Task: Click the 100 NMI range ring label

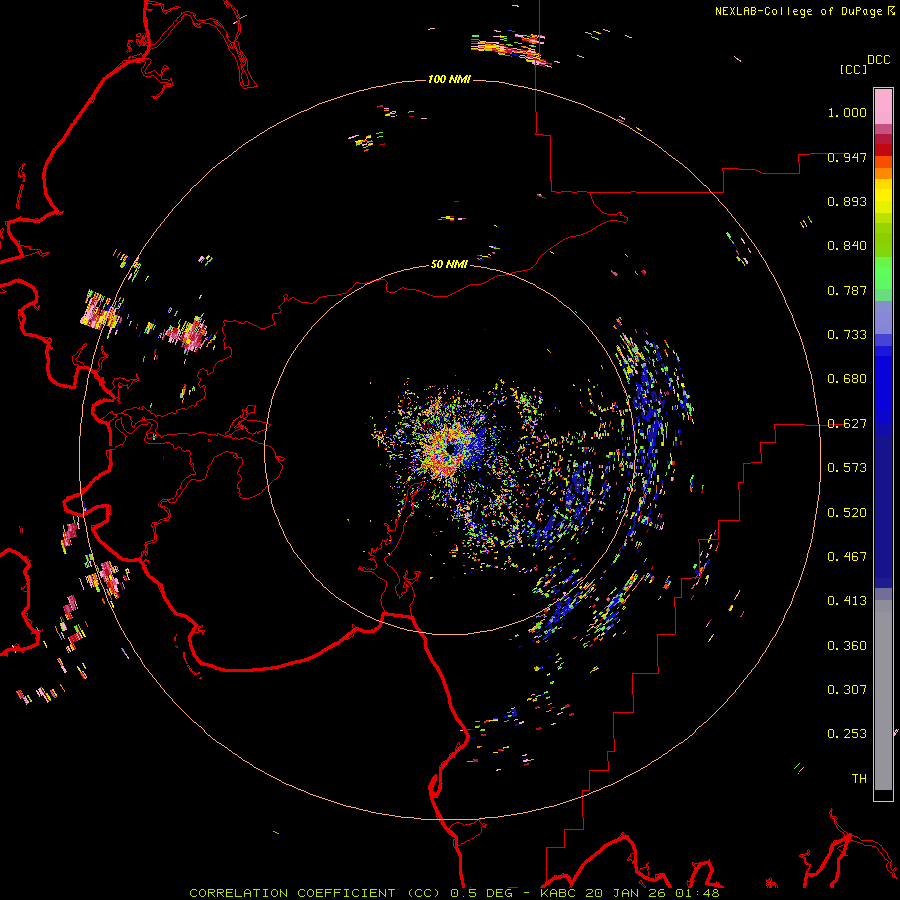Action: coord(449,79)
